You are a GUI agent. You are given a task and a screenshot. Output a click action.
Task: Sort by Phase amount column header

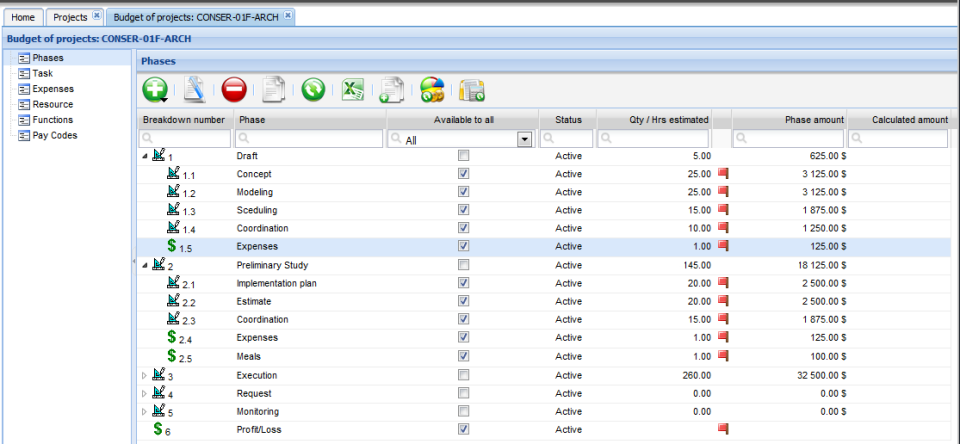click(x=789, y=119)
